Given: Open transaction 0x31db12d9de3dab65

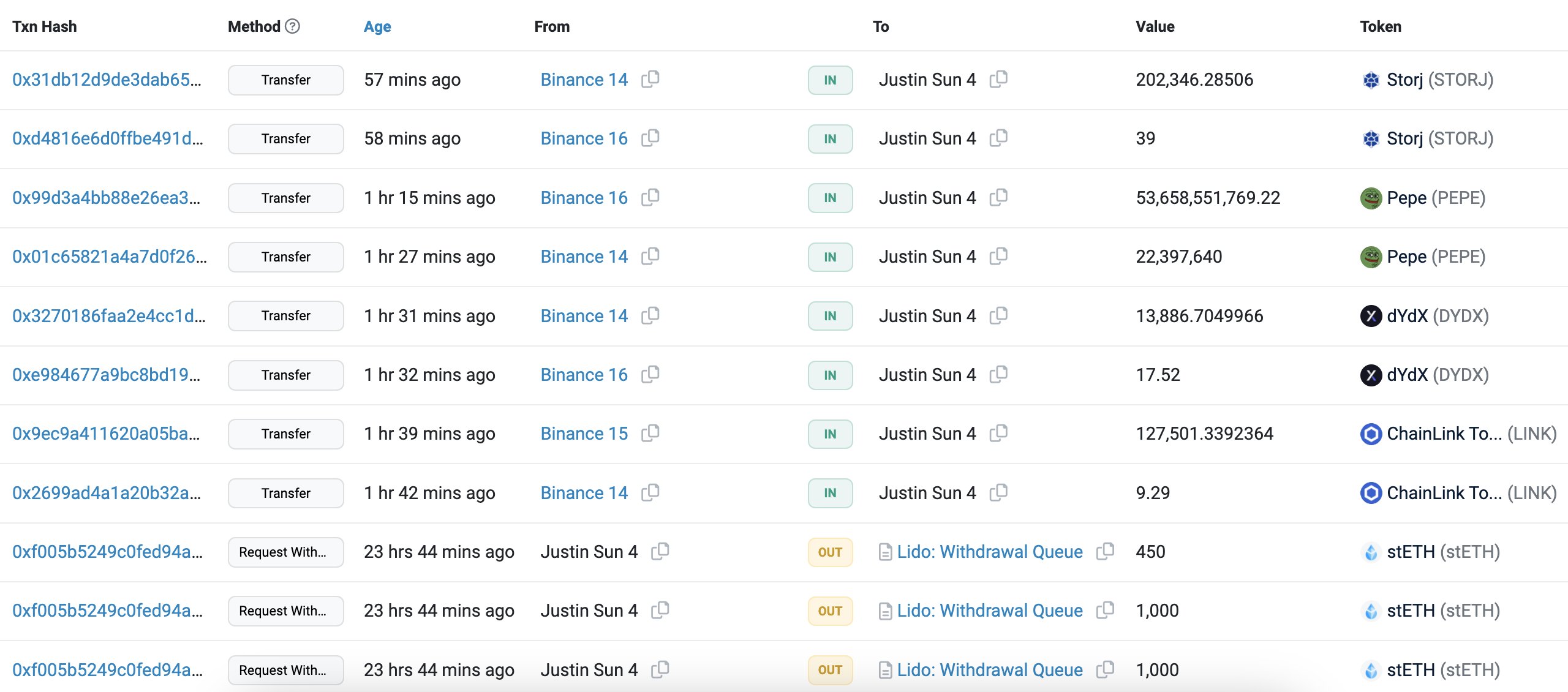Looking at the screenshot, I should (107, 80).
